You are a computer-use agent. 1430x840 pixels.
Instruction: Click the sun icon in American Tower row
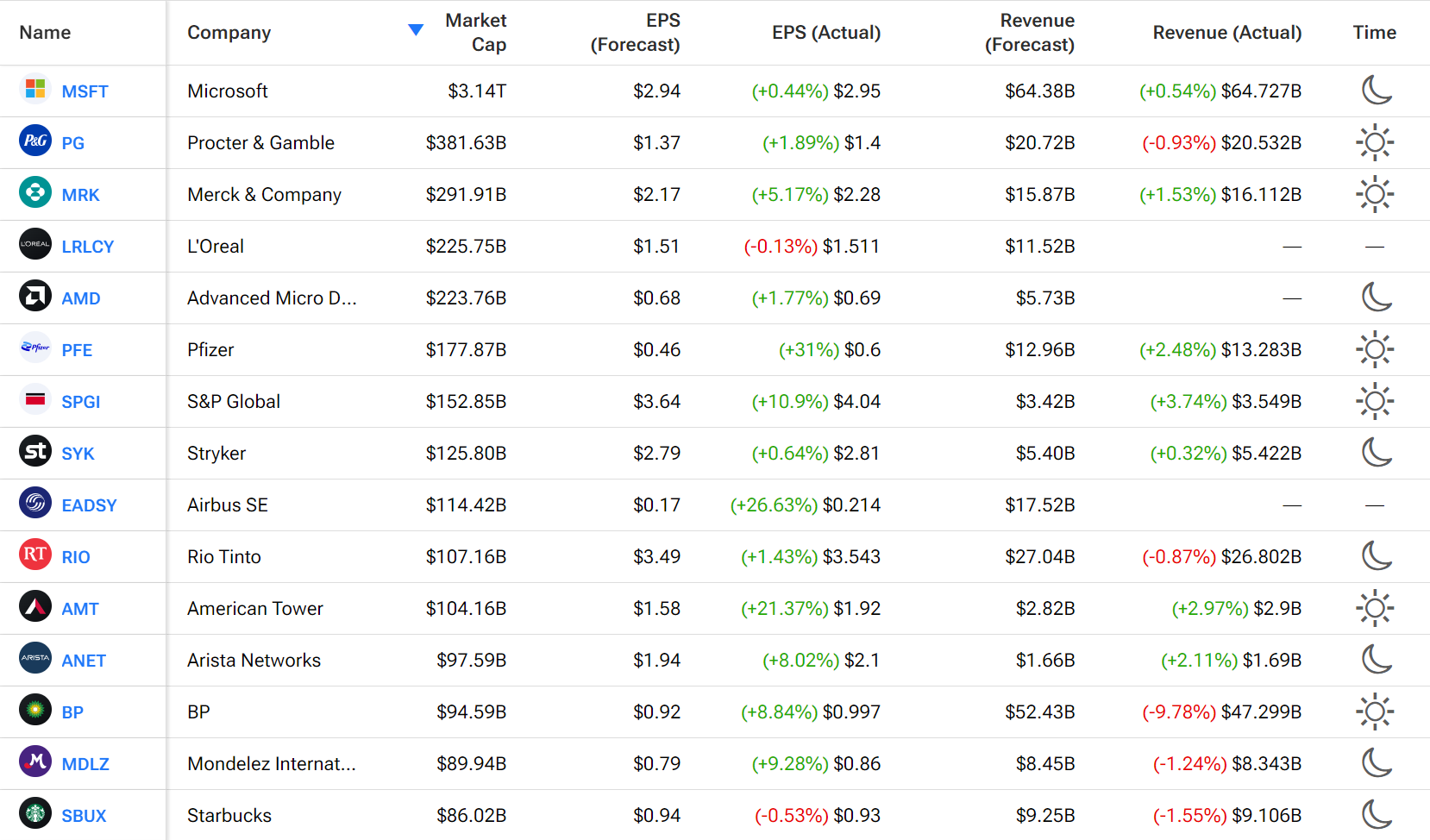(1375, 608)
